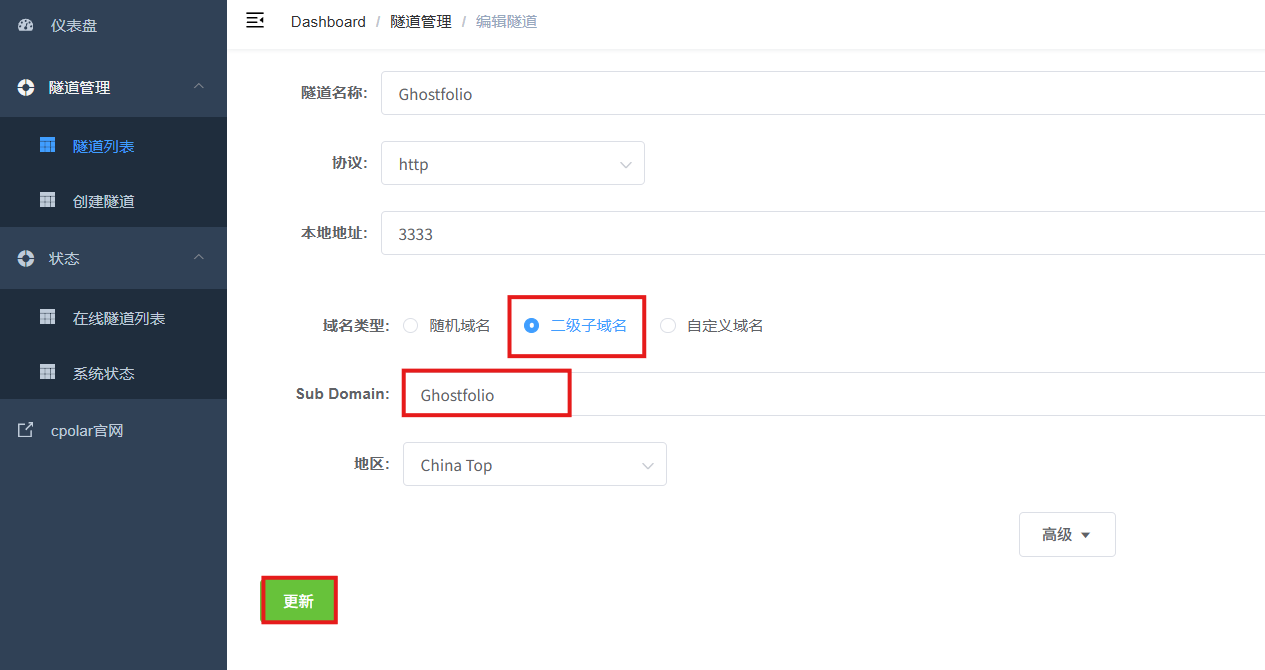Screen dimensions: 1265x670
Task: Click the dashboard gauge icon beside 仪表盘
Action: (x=26, y=25)
